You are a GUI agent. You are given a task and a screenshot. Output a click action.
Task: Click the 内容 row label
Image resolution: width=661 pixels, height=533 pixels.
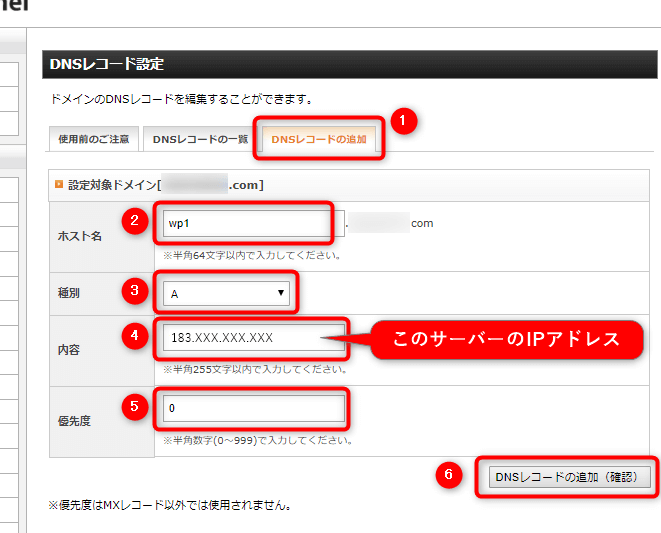pyautogui.click(x=72, y=352)
